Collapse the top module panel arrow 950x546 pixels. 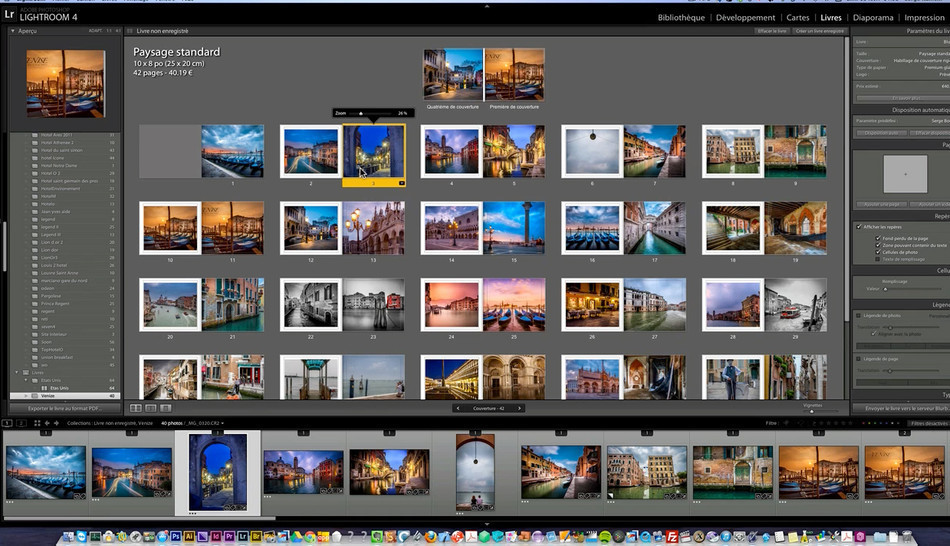(487, 5)
